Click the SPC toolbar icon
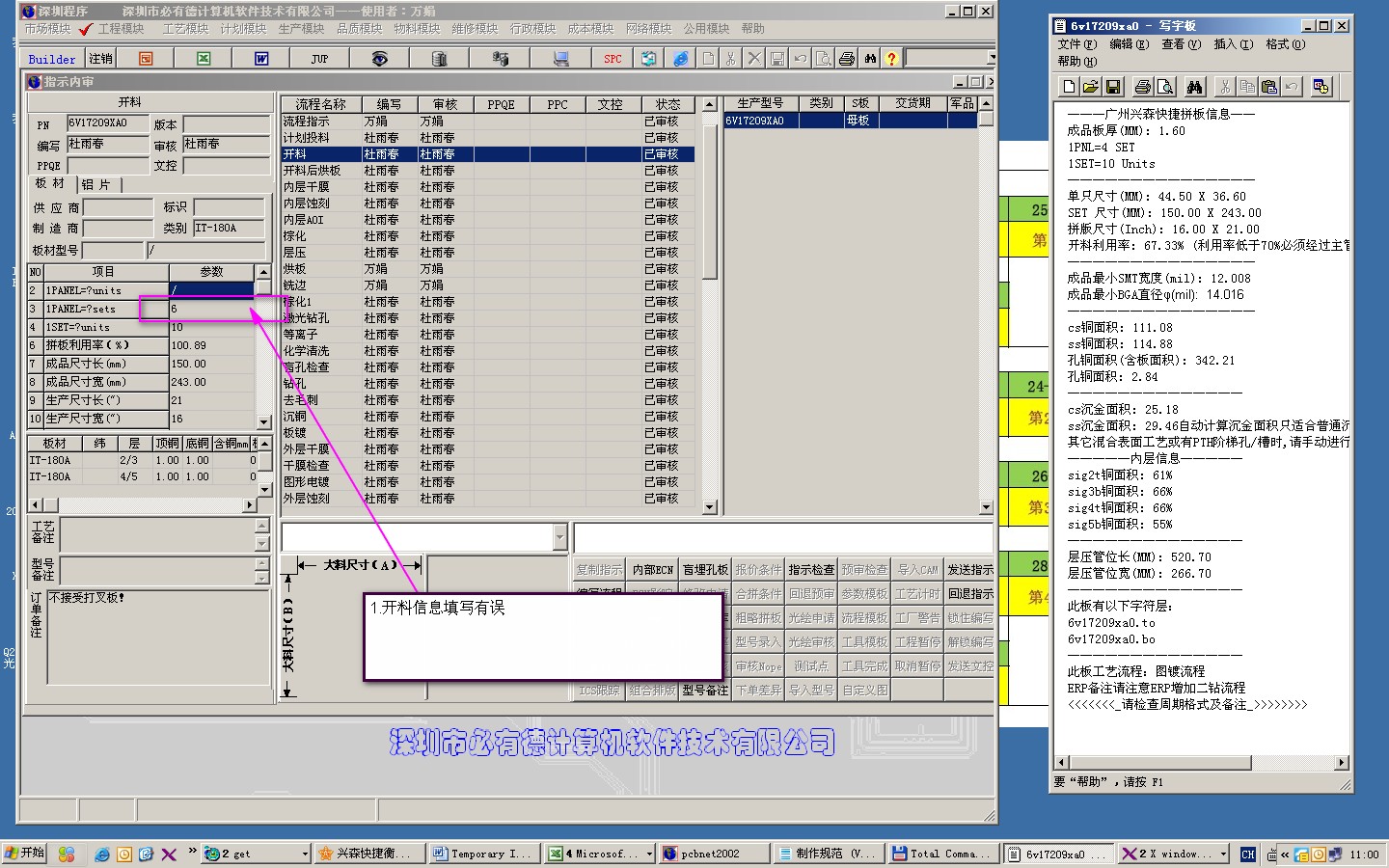 [613, 59]
